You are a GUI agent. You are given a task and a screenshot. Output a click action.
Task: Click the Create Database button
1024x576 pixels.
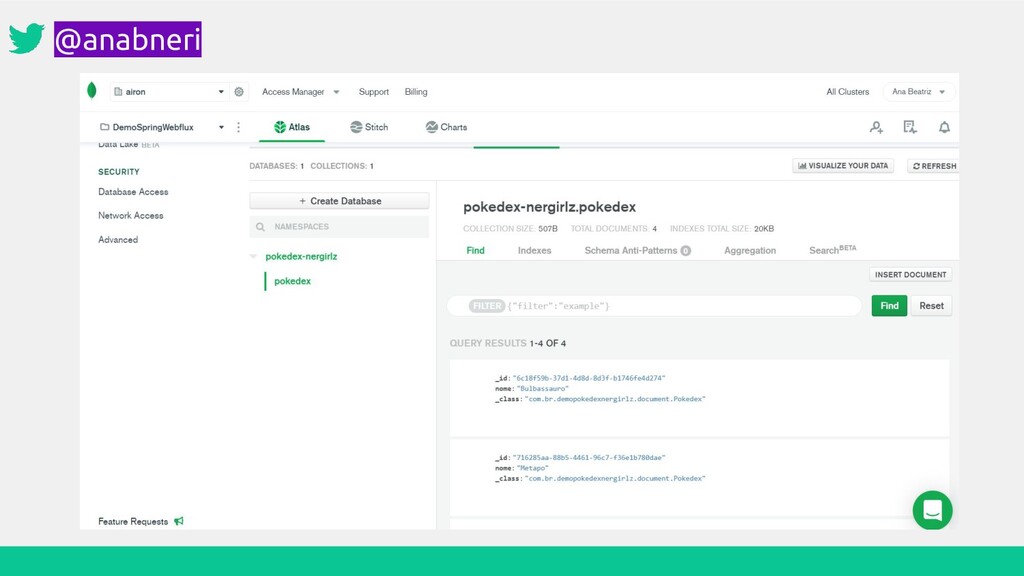(x=340, y=201)
